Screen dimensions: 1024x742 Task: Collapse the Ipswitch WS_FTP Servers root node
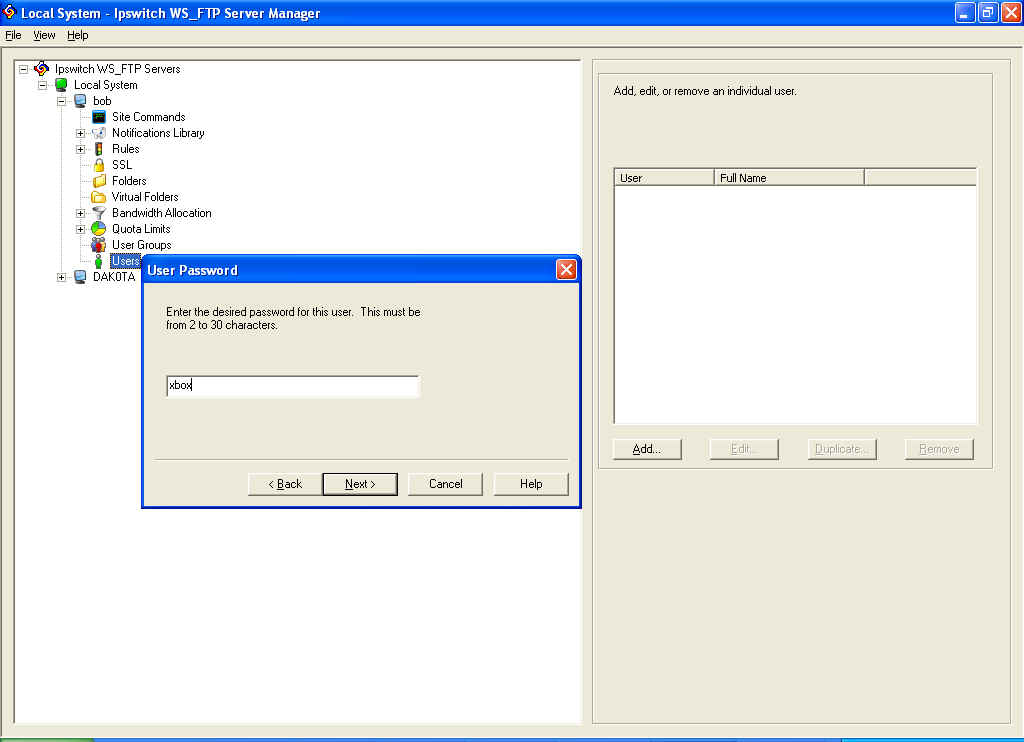click(24, 69)
